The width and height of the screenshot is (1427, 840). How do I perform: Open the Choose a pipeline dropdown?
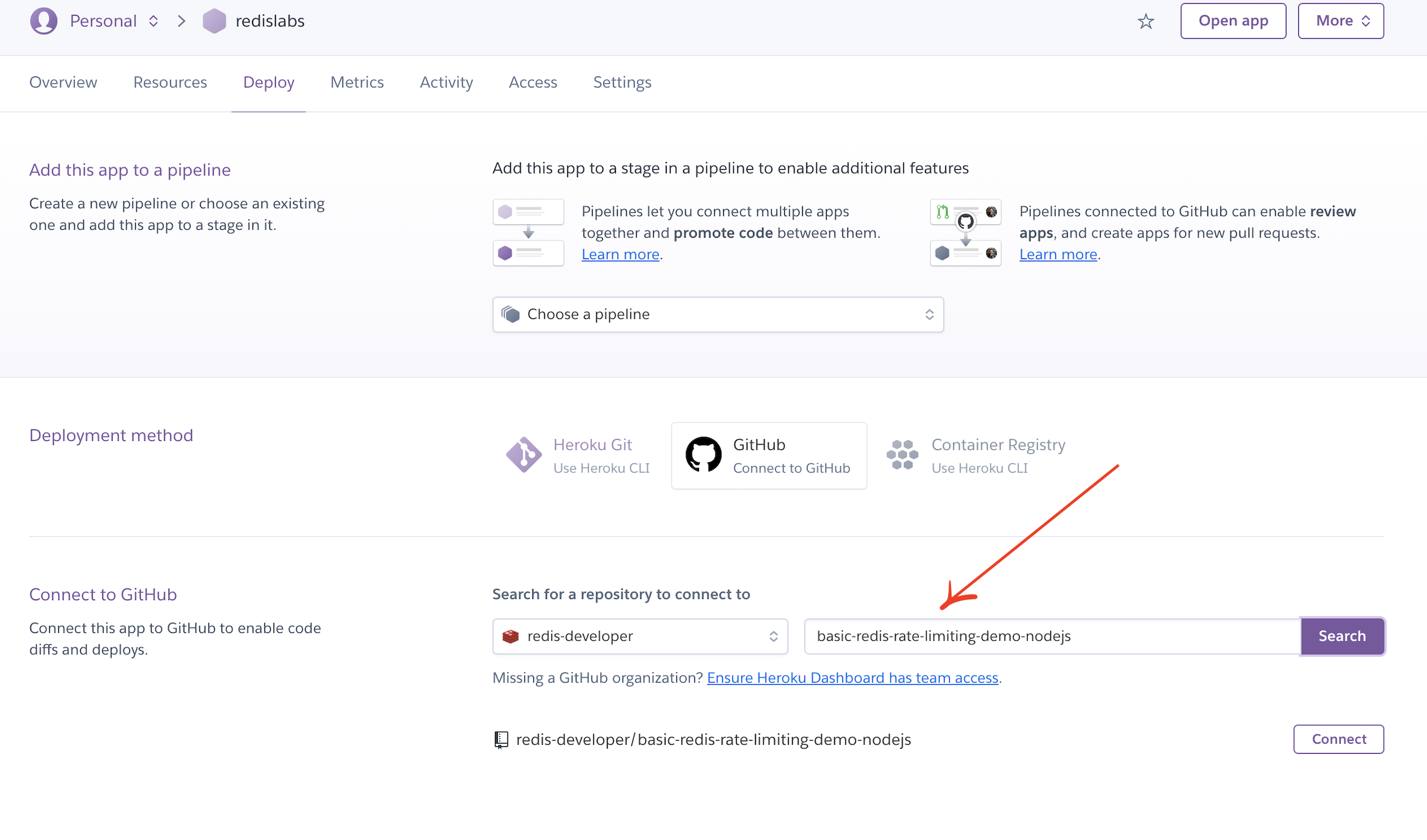tap(718, 314)
